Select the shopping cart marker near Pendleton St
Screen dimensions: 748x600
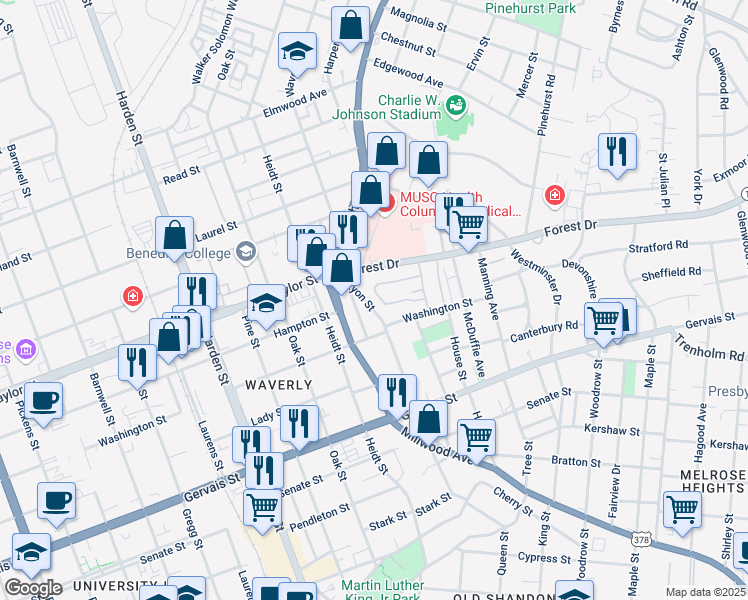coord(262,508)
